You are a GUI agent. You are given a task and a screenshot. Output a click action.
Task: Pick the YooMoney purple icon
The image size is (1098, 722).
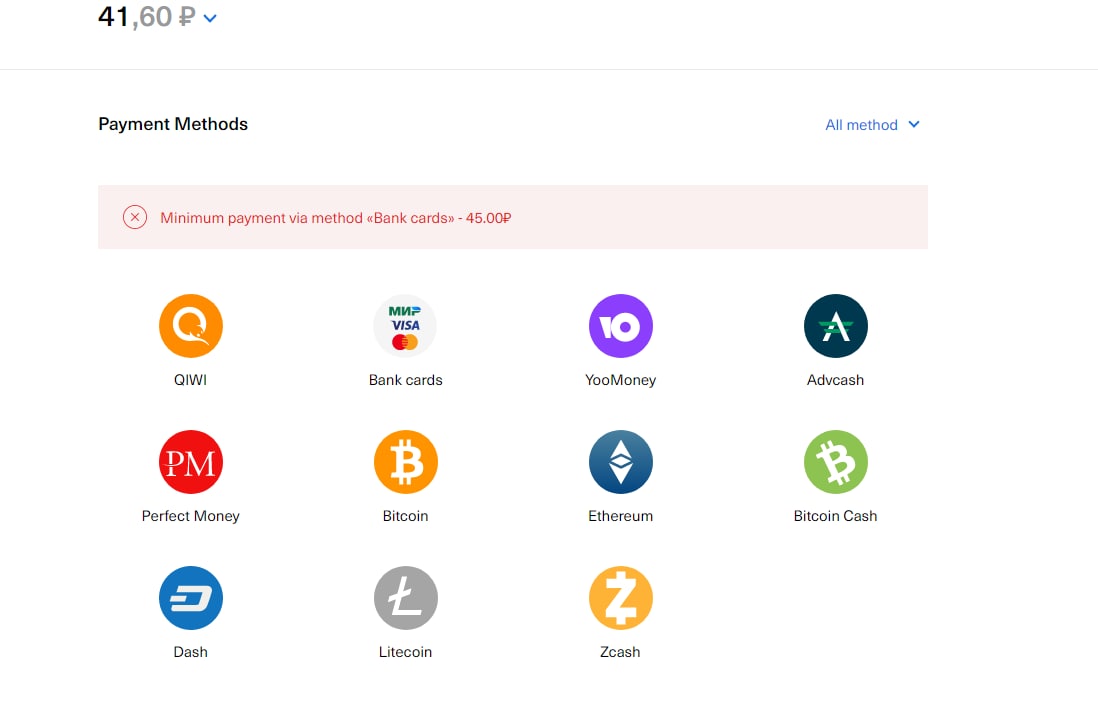[620, 326]
